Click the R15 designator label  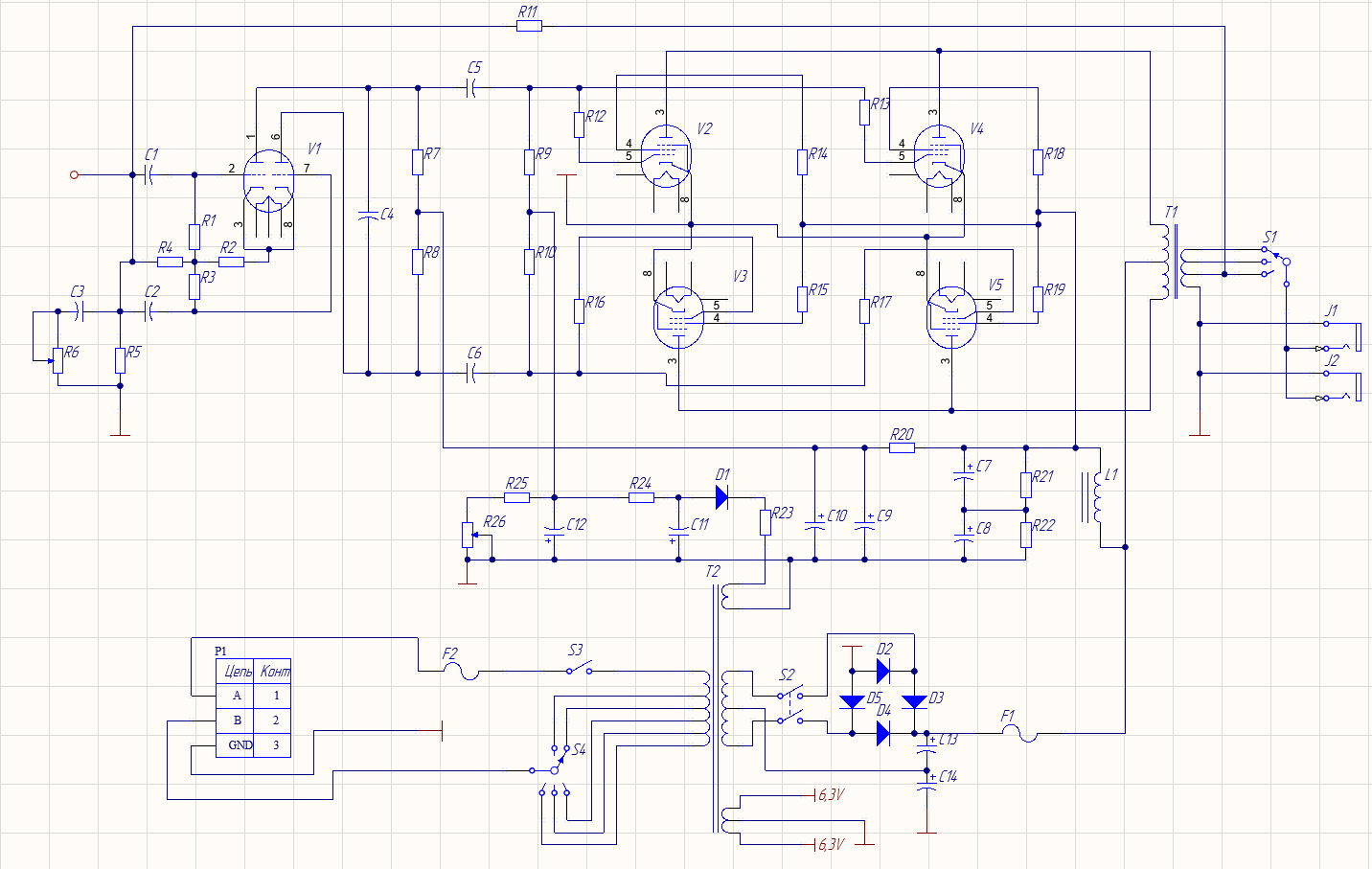pyautogui.click(x=818, y=289)
